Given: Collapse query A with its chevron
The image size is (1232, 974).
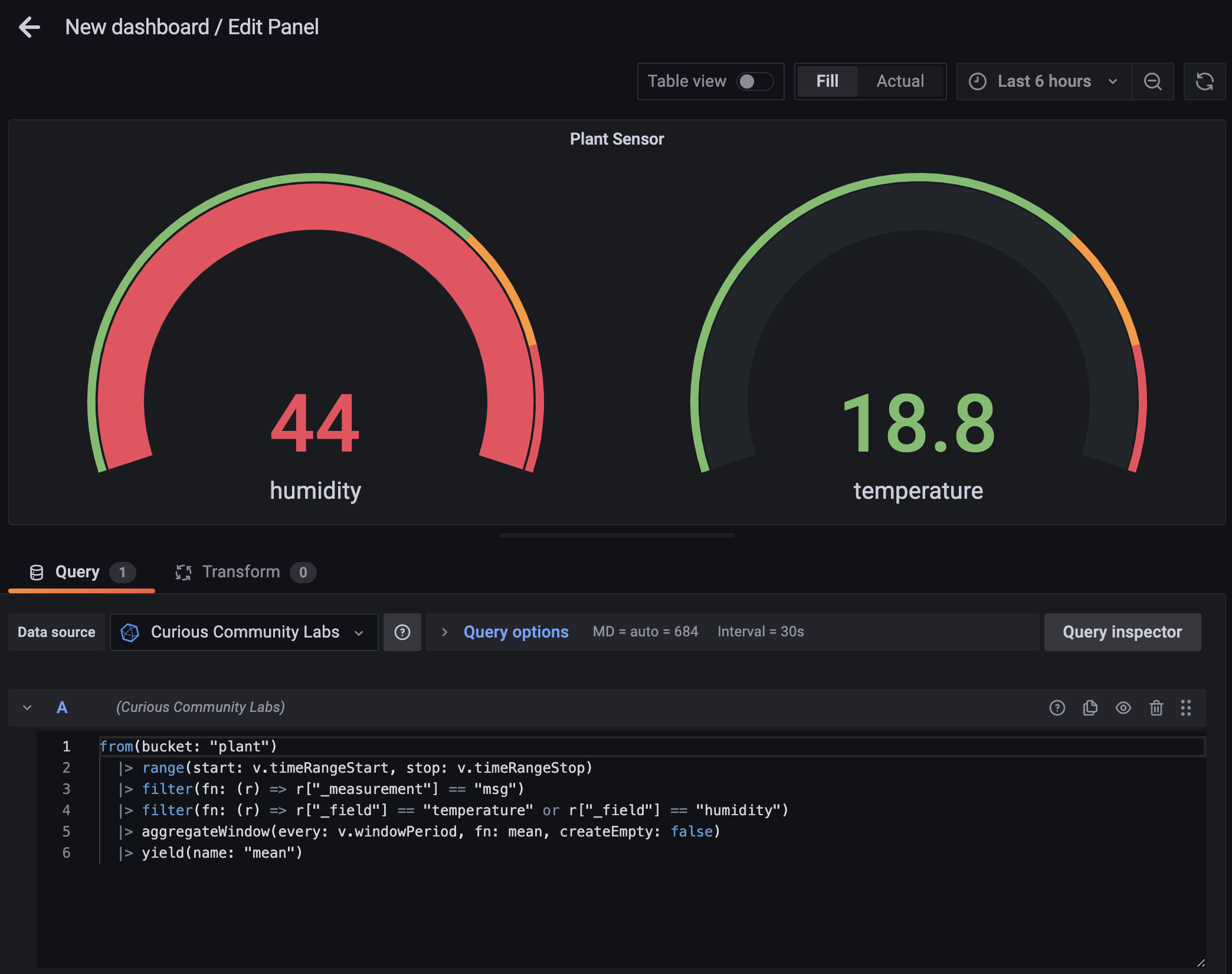Looking at the screenshot, I should [x=27, y=707].
